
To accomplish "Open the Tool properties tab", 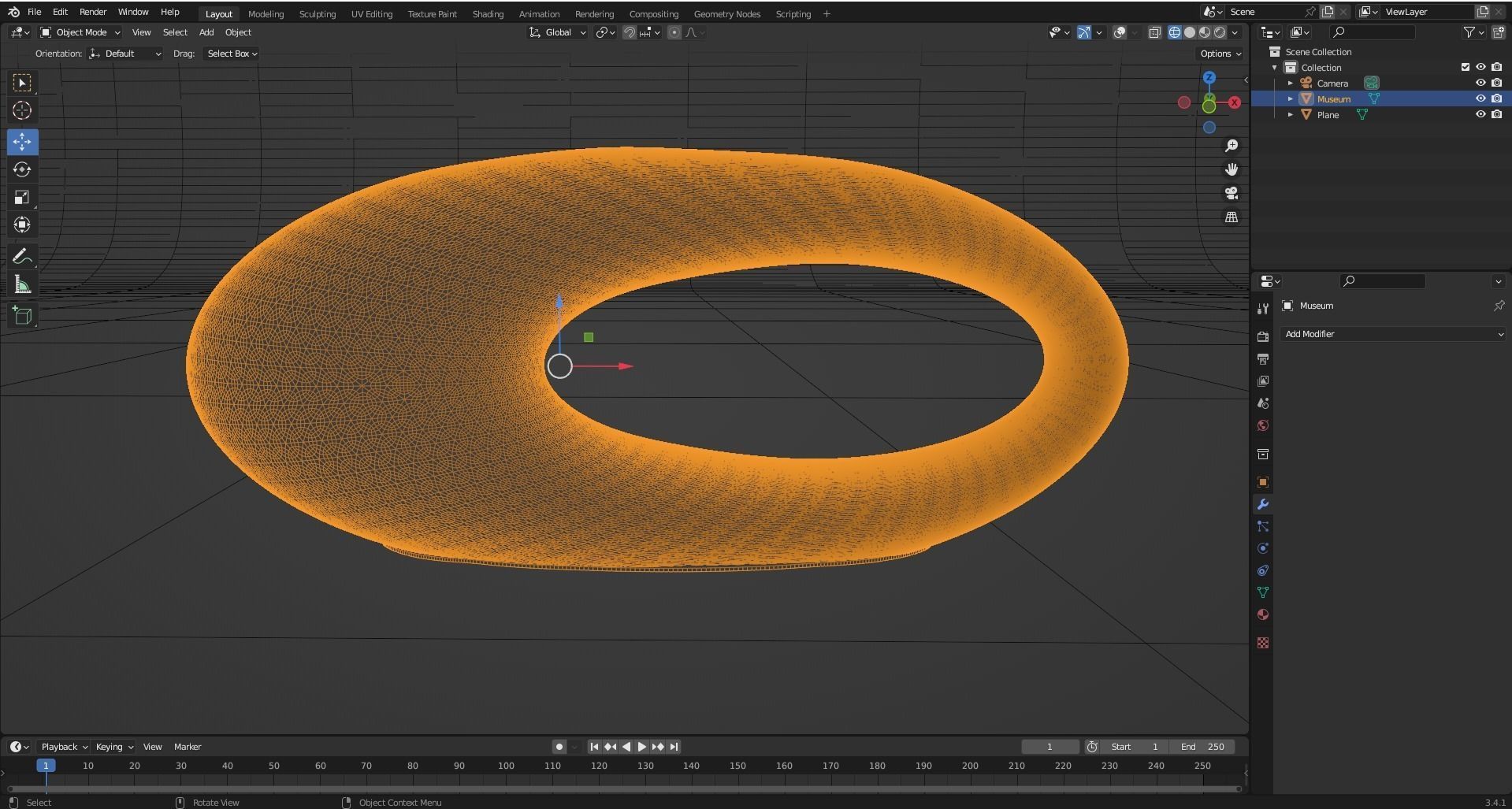I will pyautogui.click(x=1263, y=308).
